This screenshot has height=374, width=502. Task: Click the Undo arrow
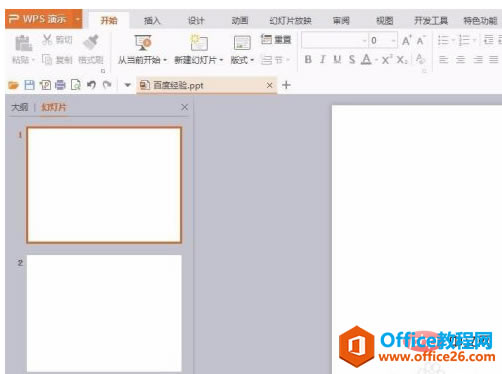[91, 85]
